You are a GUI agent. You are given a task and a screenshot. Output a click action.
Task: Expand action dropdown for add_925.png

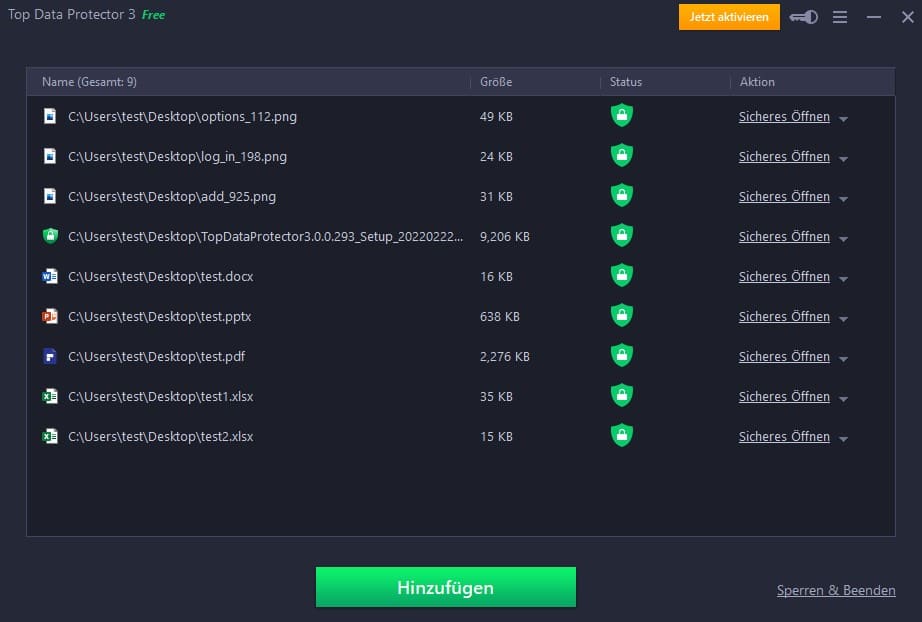point(843,199)
